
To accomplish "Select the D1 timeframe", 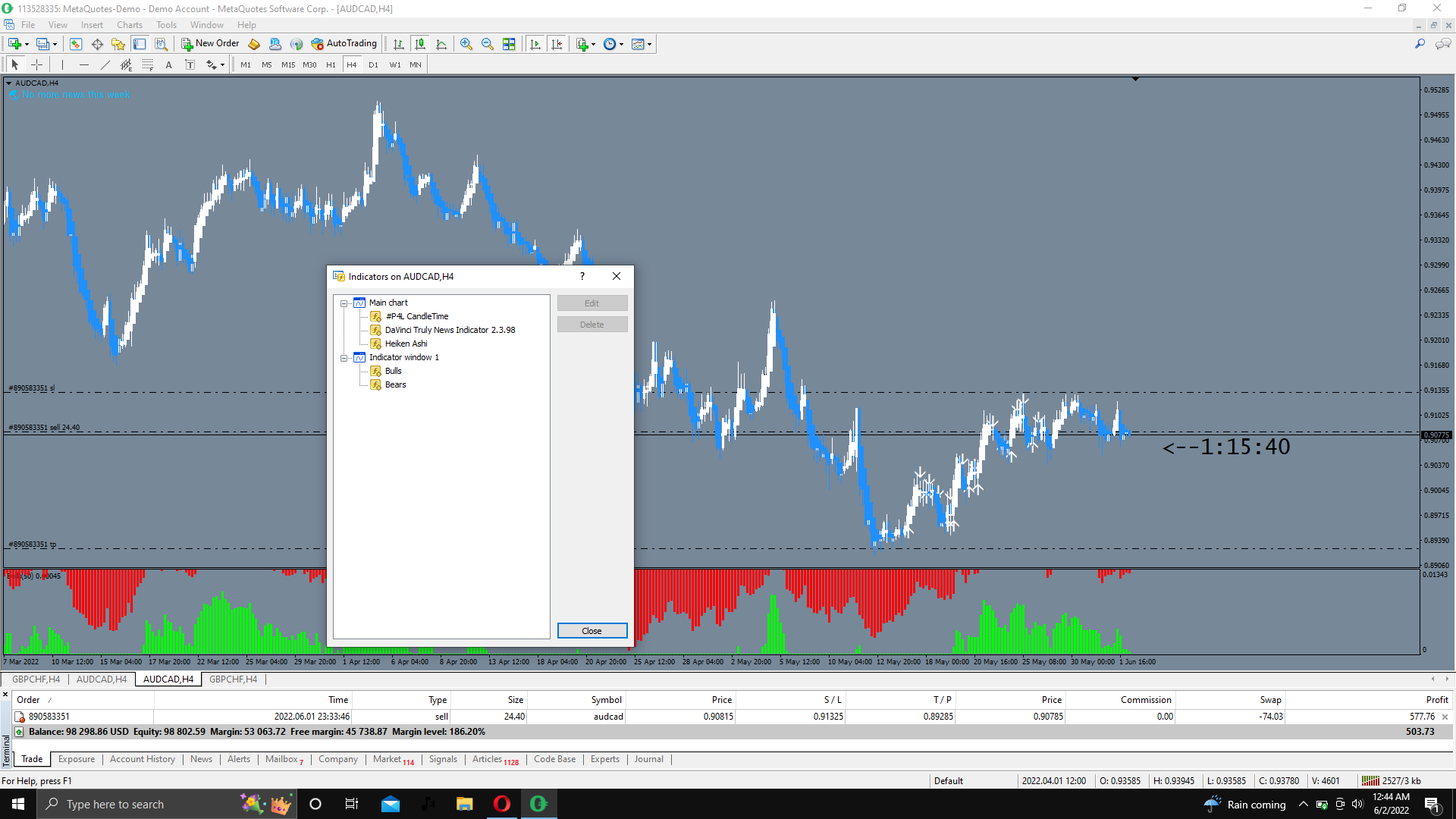I will coord(373,65).
